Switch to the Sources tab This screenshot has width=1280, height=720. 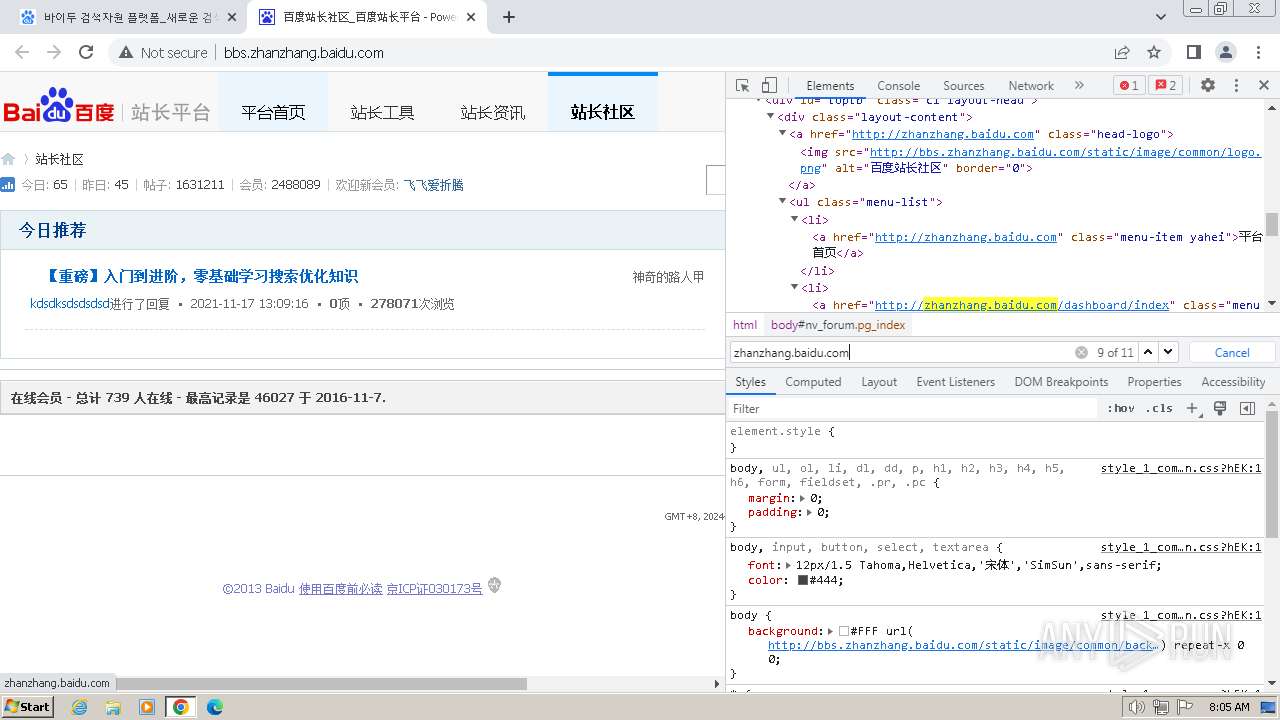click(963, 86)
